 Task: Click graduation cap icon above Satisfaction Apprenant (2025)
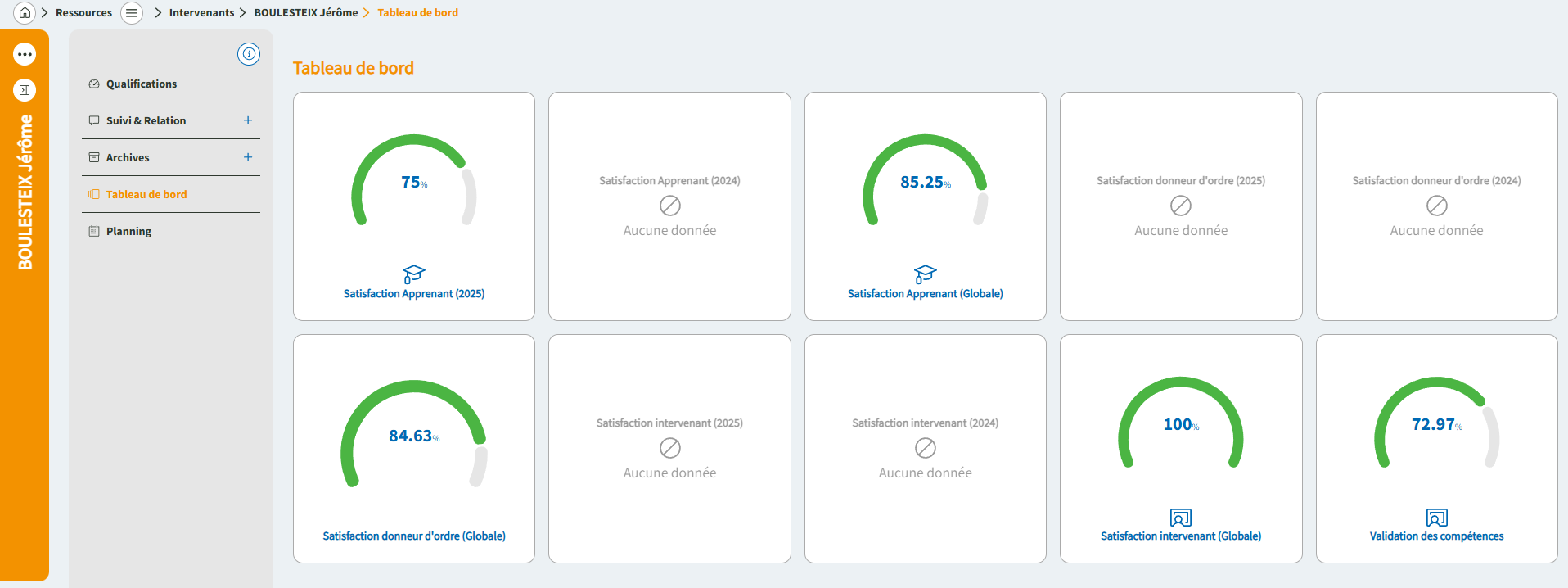point(414,274)
